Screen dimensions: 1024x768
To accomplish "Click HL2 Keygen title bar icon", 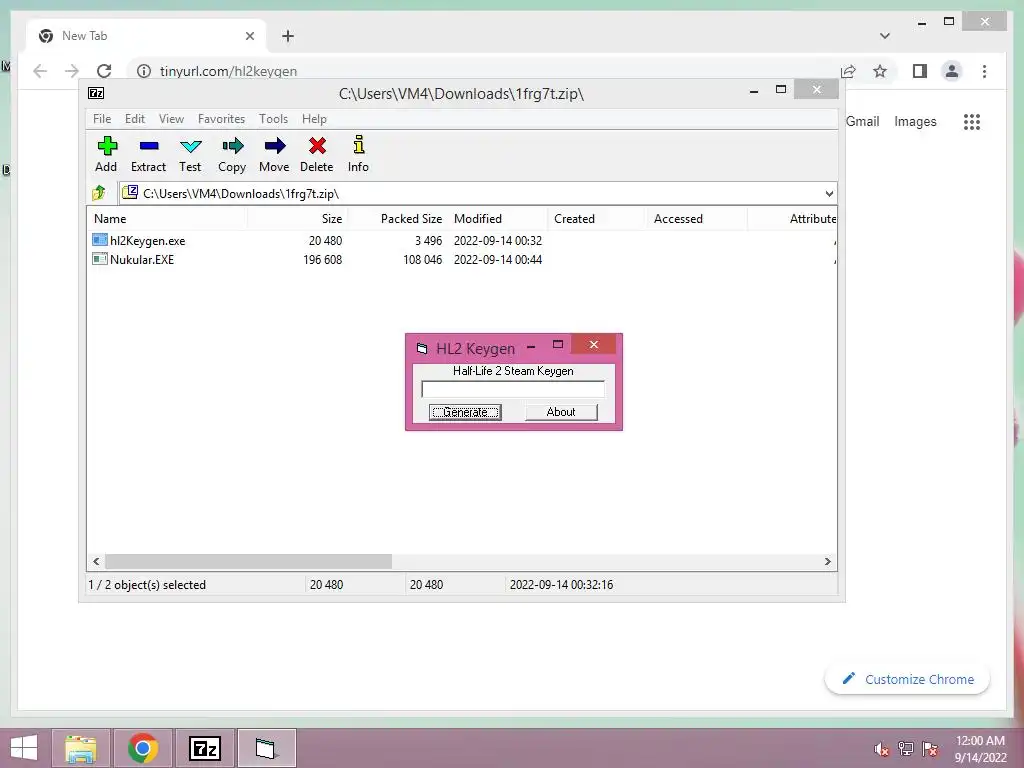I will [422, 349].
